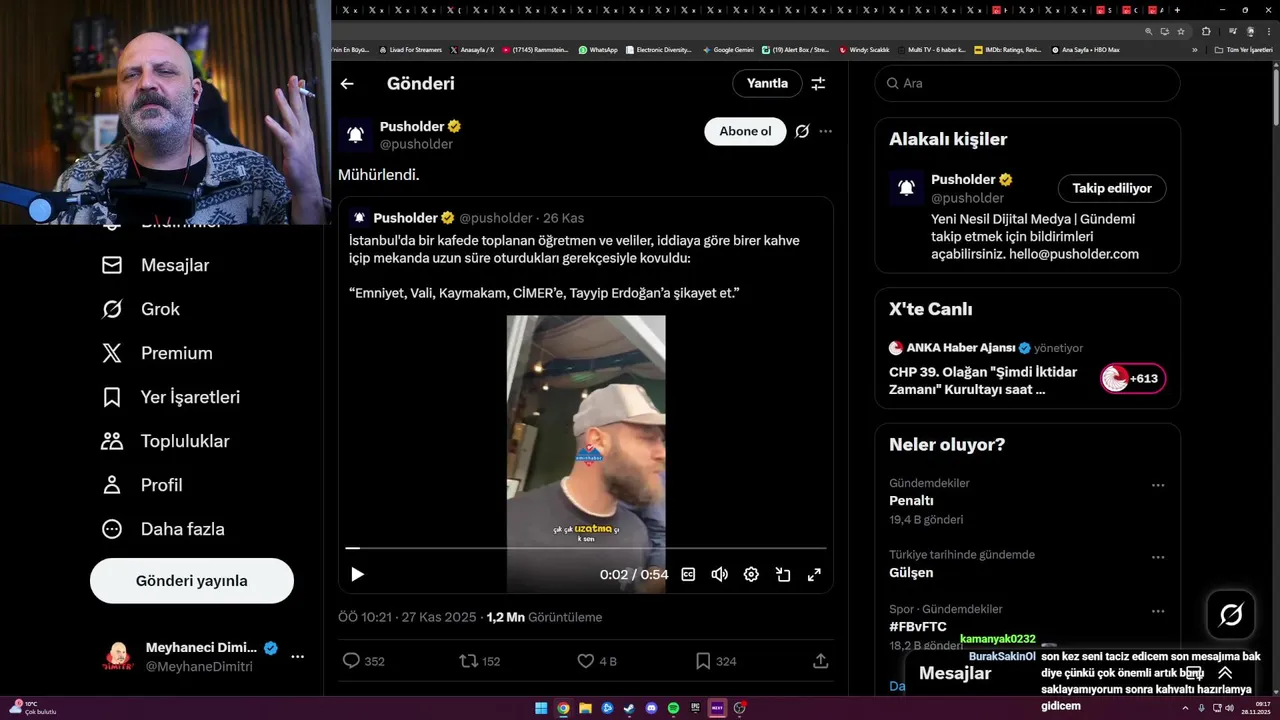This screenshot has height=720, width=1280.
Task: Click the +613 listeners badge
Action: click(1133, 379)
